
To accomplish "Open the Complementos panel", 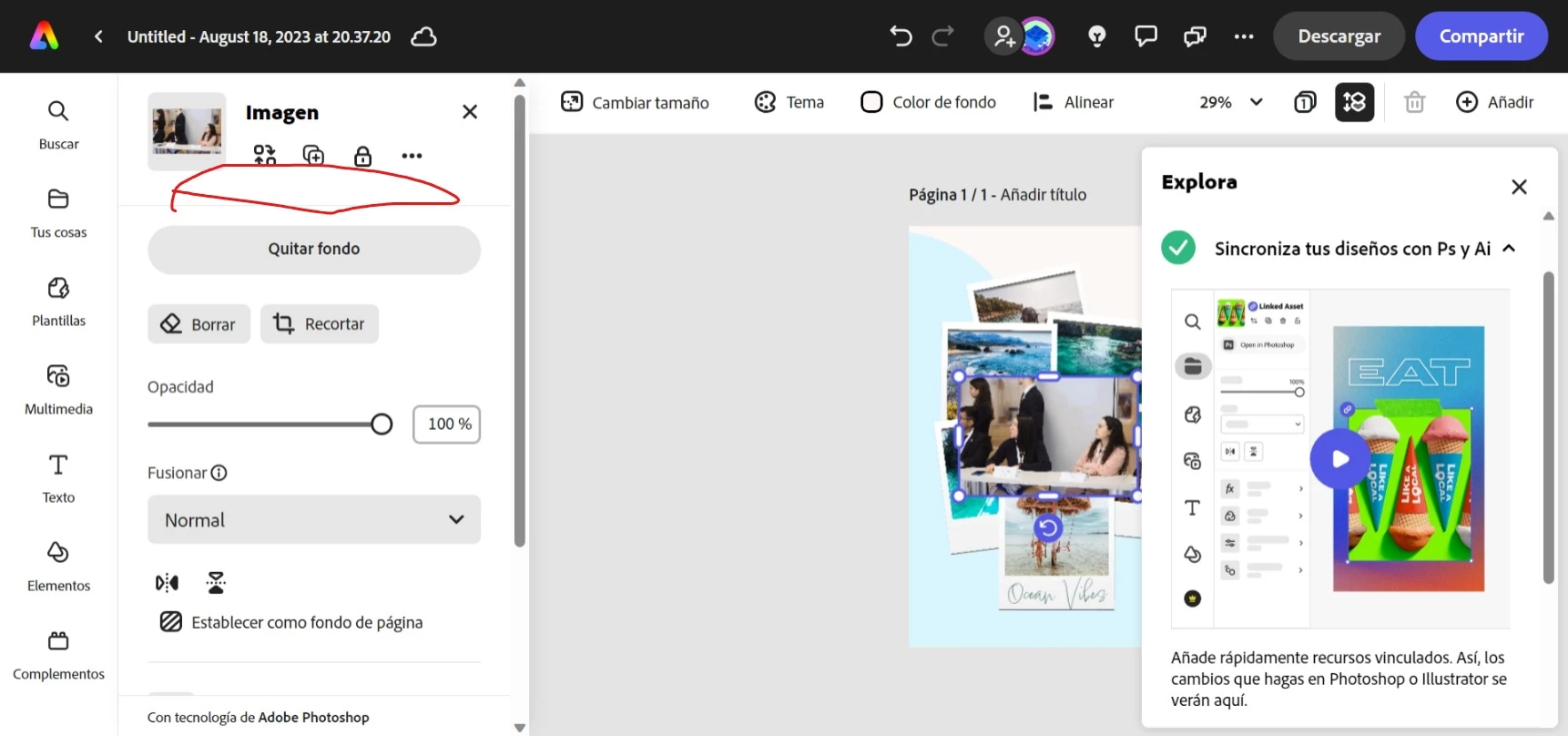I will pyautogui.click(x=58, y=655).
